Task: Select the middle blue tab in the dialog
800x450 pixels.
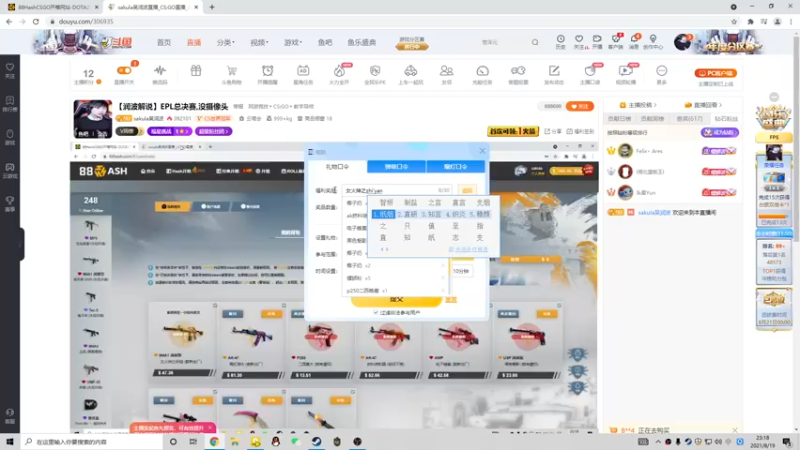Action: click(396, 167)
